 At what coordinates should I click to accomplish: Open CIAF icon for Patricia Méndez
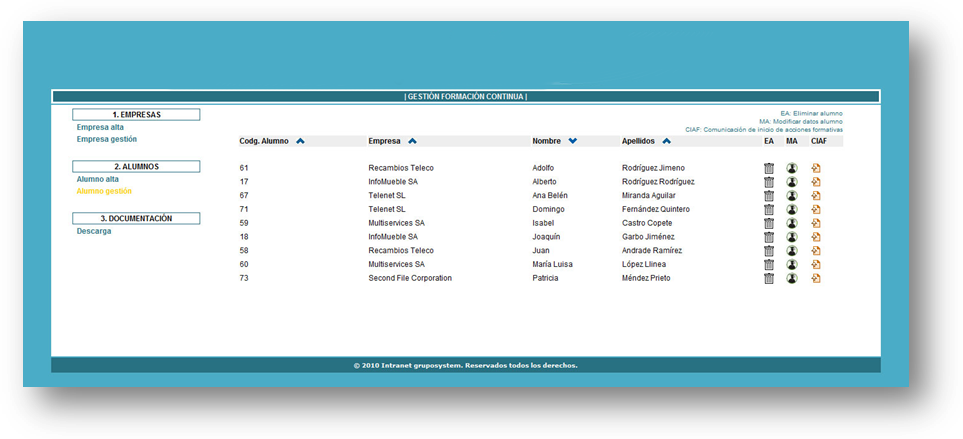(x=816, y=279)
